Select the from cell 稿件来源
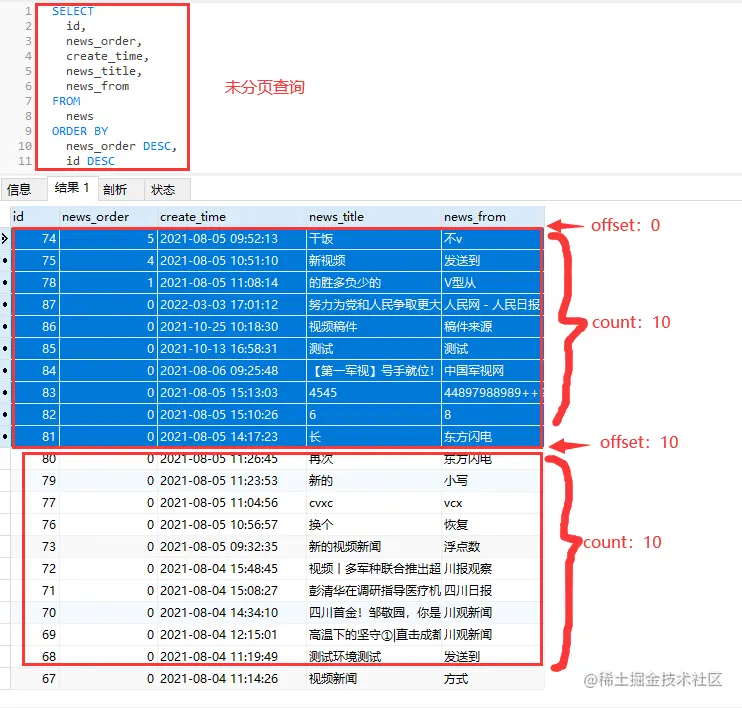742x708 pixels. pyautogui.click(x=493, y=327)
